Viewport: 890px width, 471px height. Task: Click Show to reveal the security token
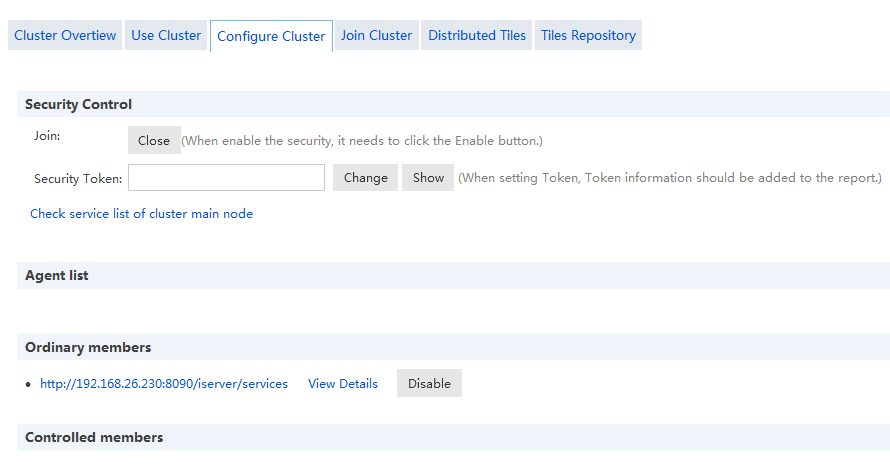pos(428,178)
